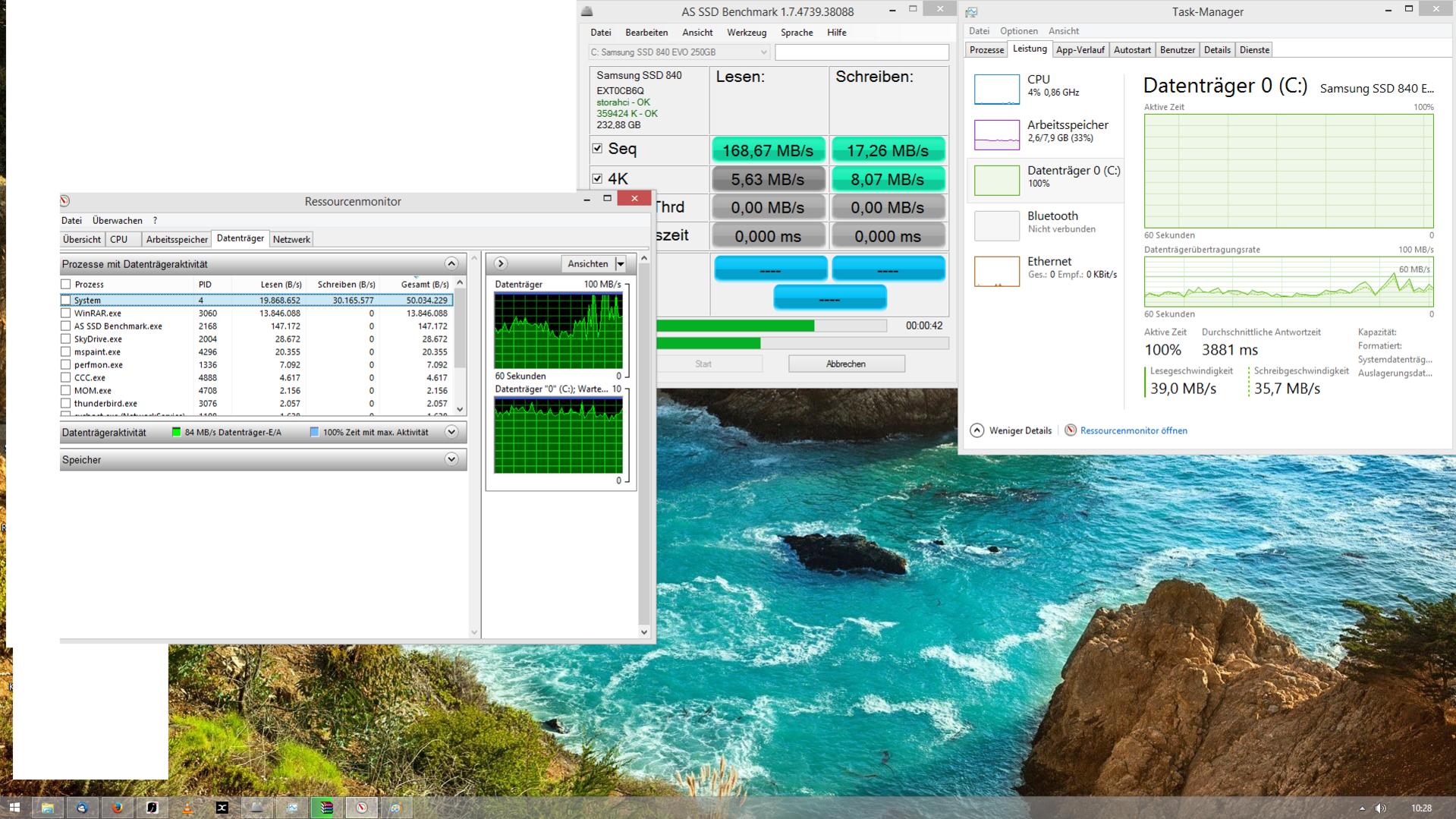The image size is (1456, 819).
Task: Open the App-Verlauf tab in Task-Manager
Action: coord(1080,50)
